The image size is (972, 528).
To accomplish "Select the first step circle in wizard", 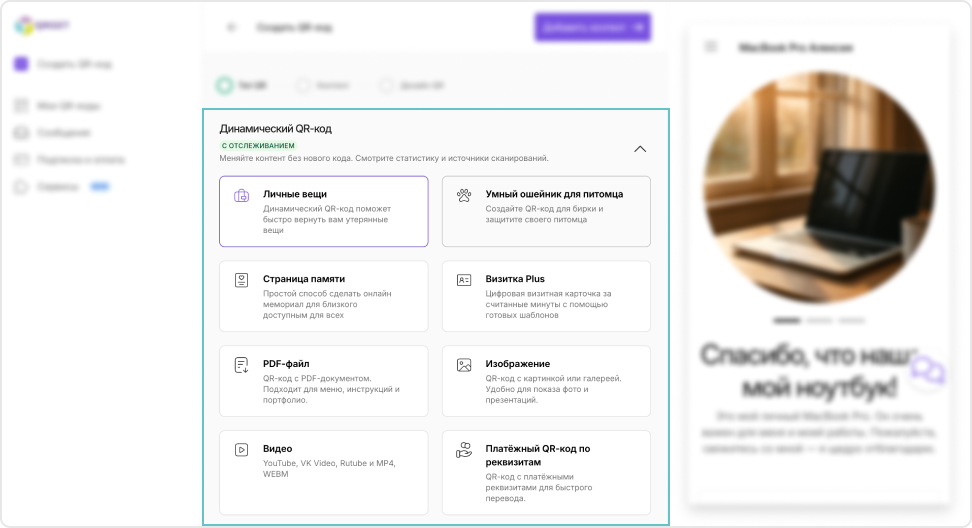I will pos(225,86).
